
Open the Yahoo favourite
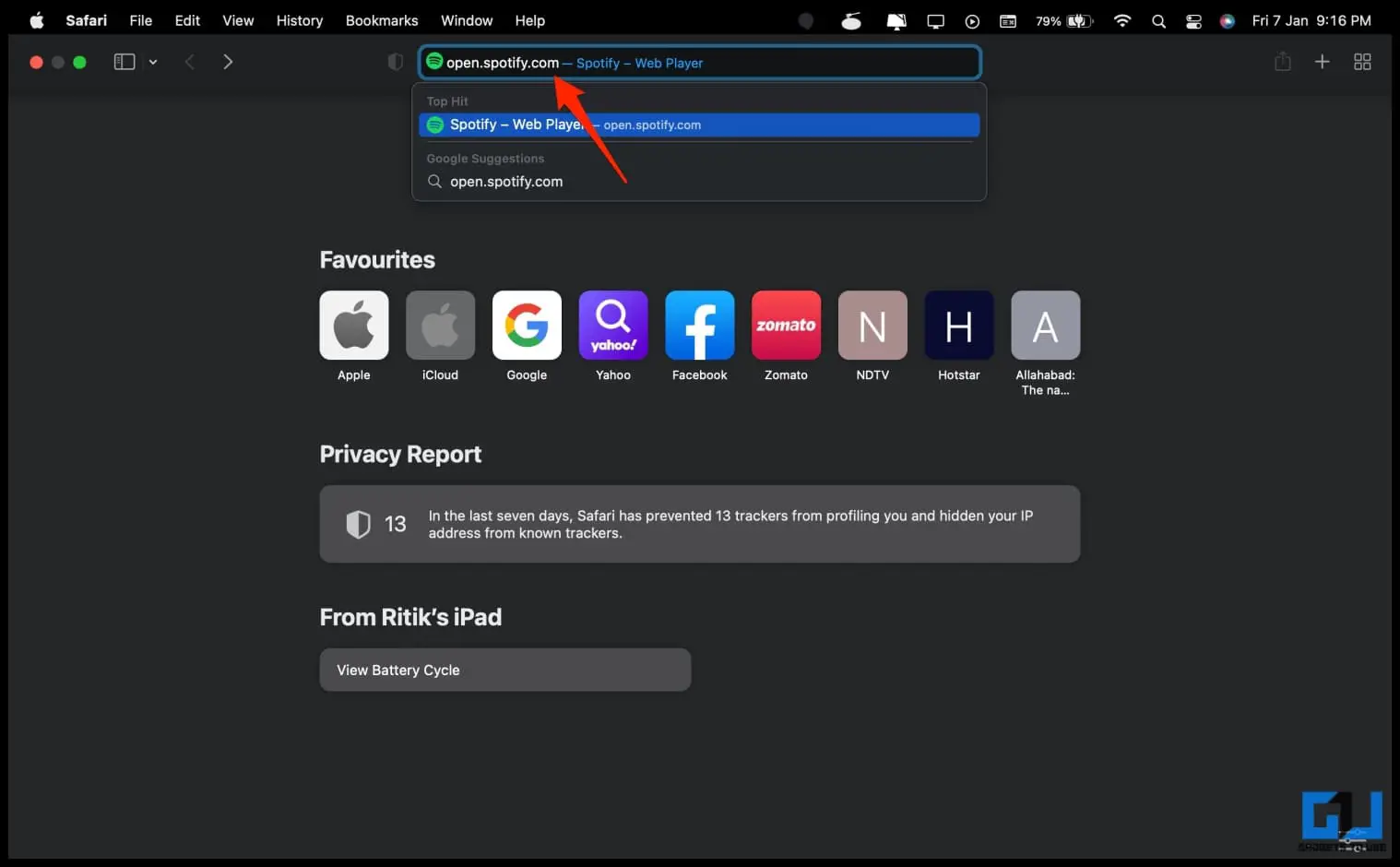[613, 326]
